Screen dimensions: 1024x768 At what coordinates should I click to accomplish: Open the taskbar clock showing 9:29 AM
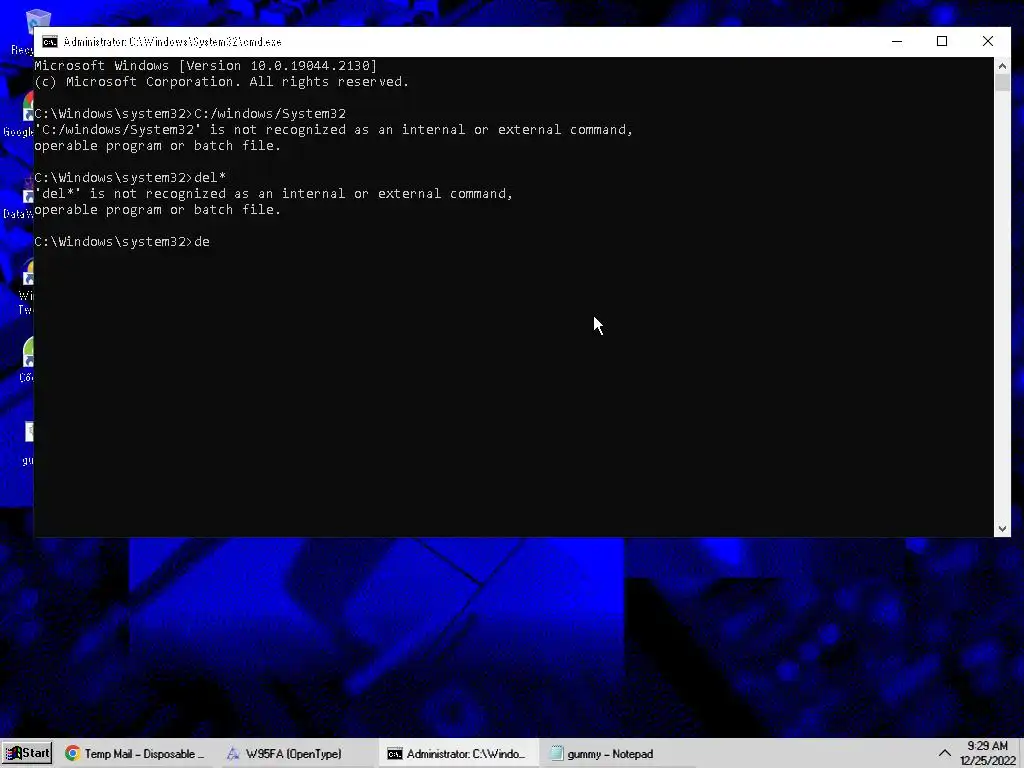click(987, 746)
